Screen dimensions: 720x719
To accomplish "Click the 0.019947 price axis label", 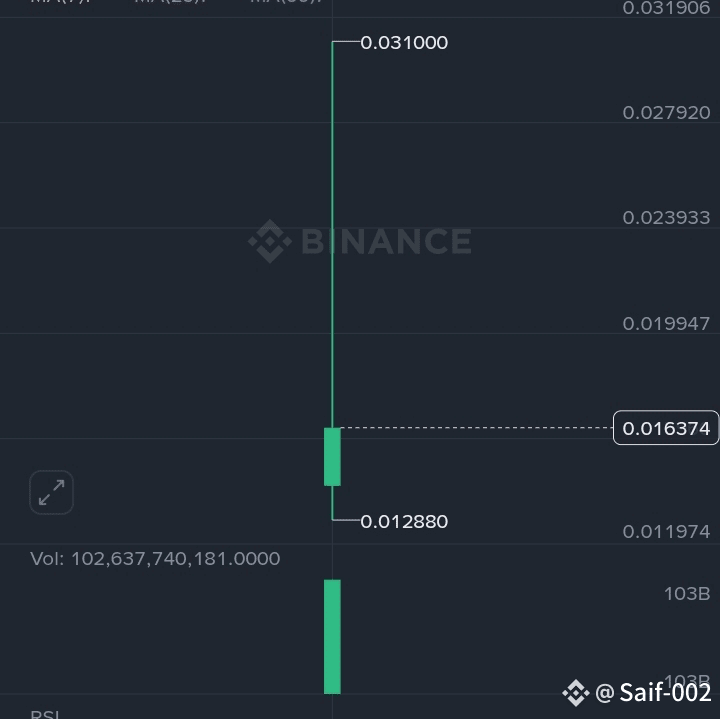I will (666, 324).
